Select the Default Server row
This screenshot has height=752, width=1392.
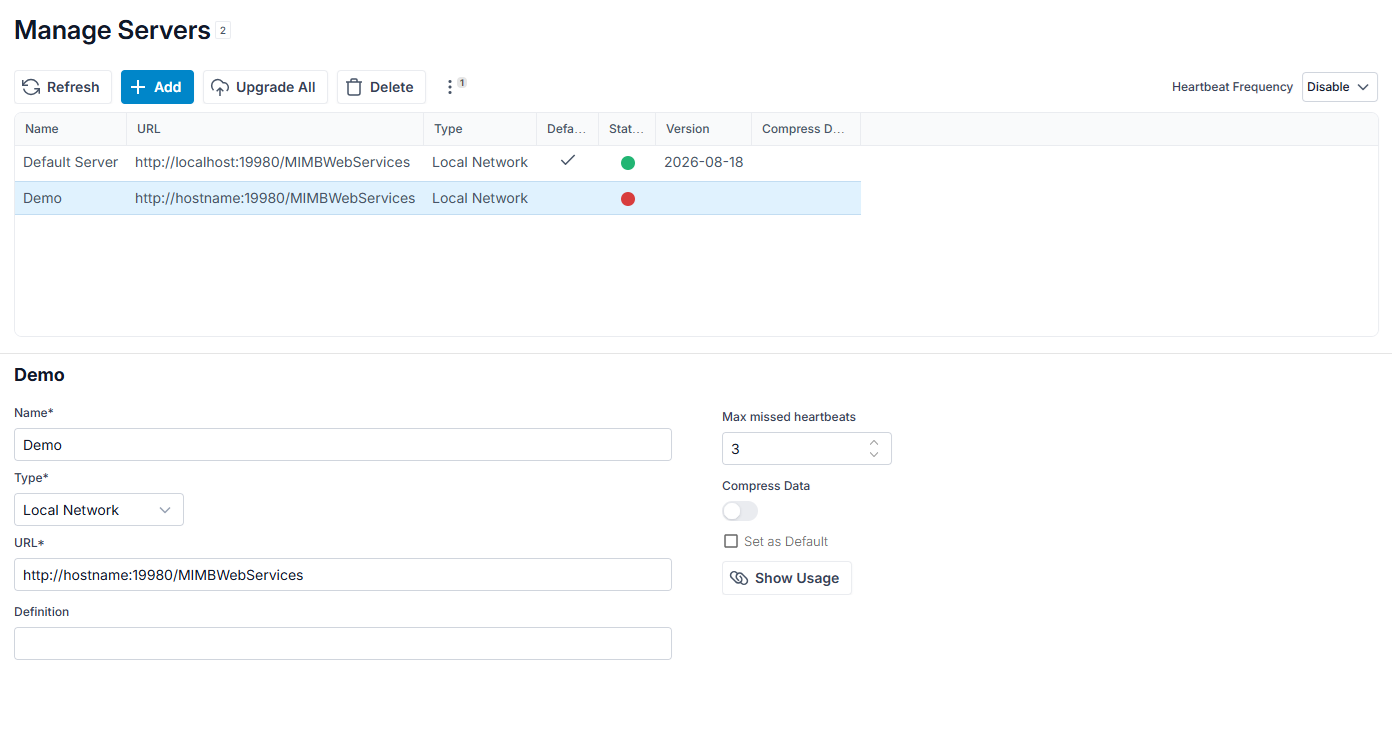point(438,162)
